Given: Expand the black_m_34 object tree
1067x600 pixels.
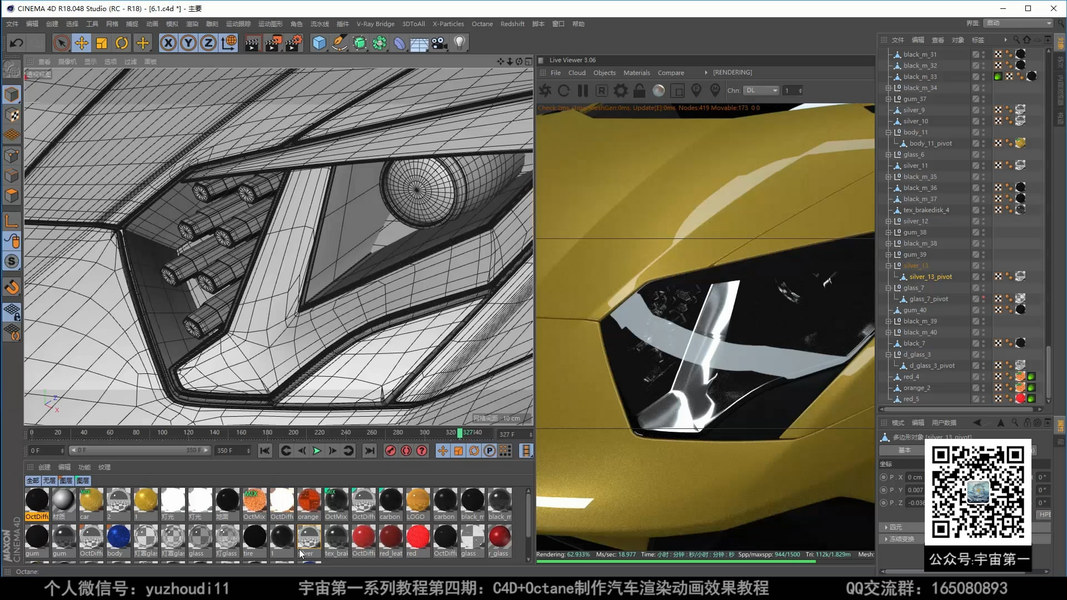Looking at the screenshot, I should [888, 88].
